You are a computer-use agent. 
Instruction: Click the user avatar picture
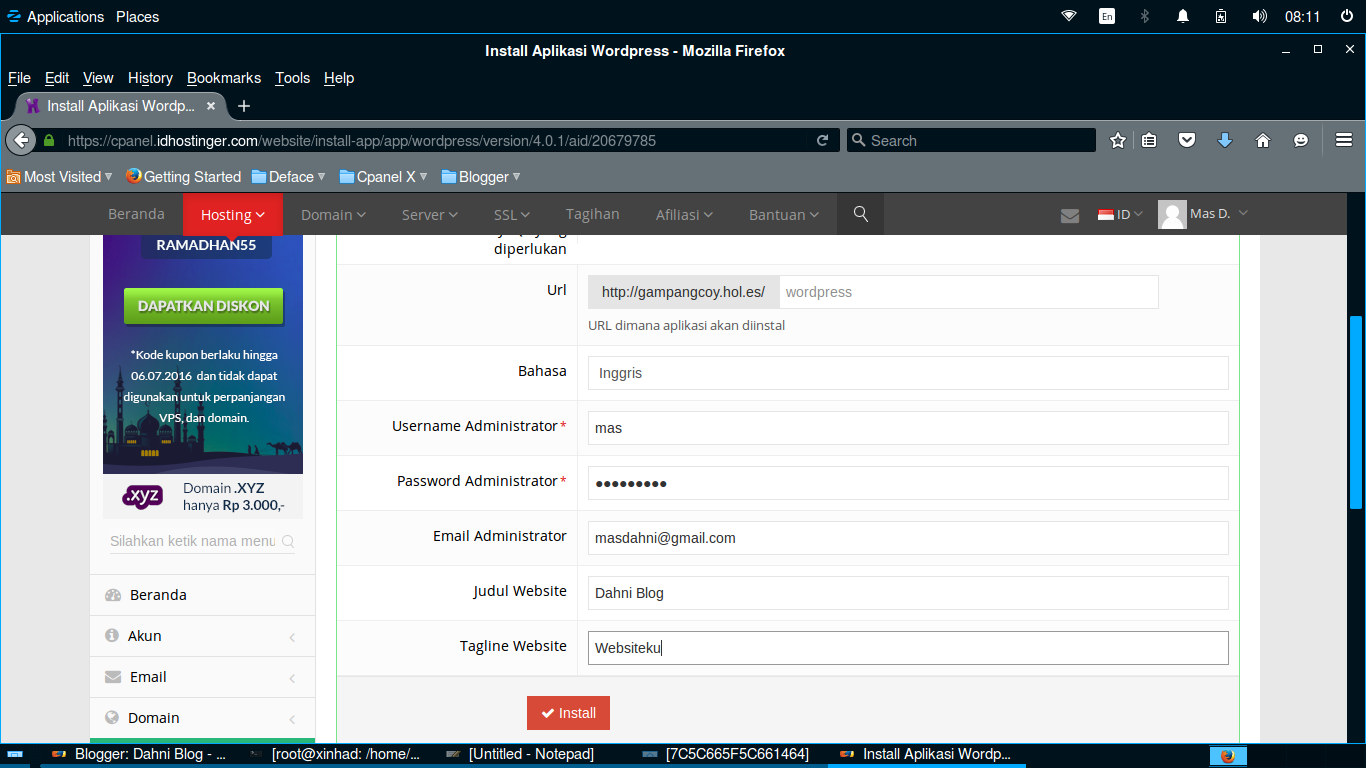(x=1172, y=215)
